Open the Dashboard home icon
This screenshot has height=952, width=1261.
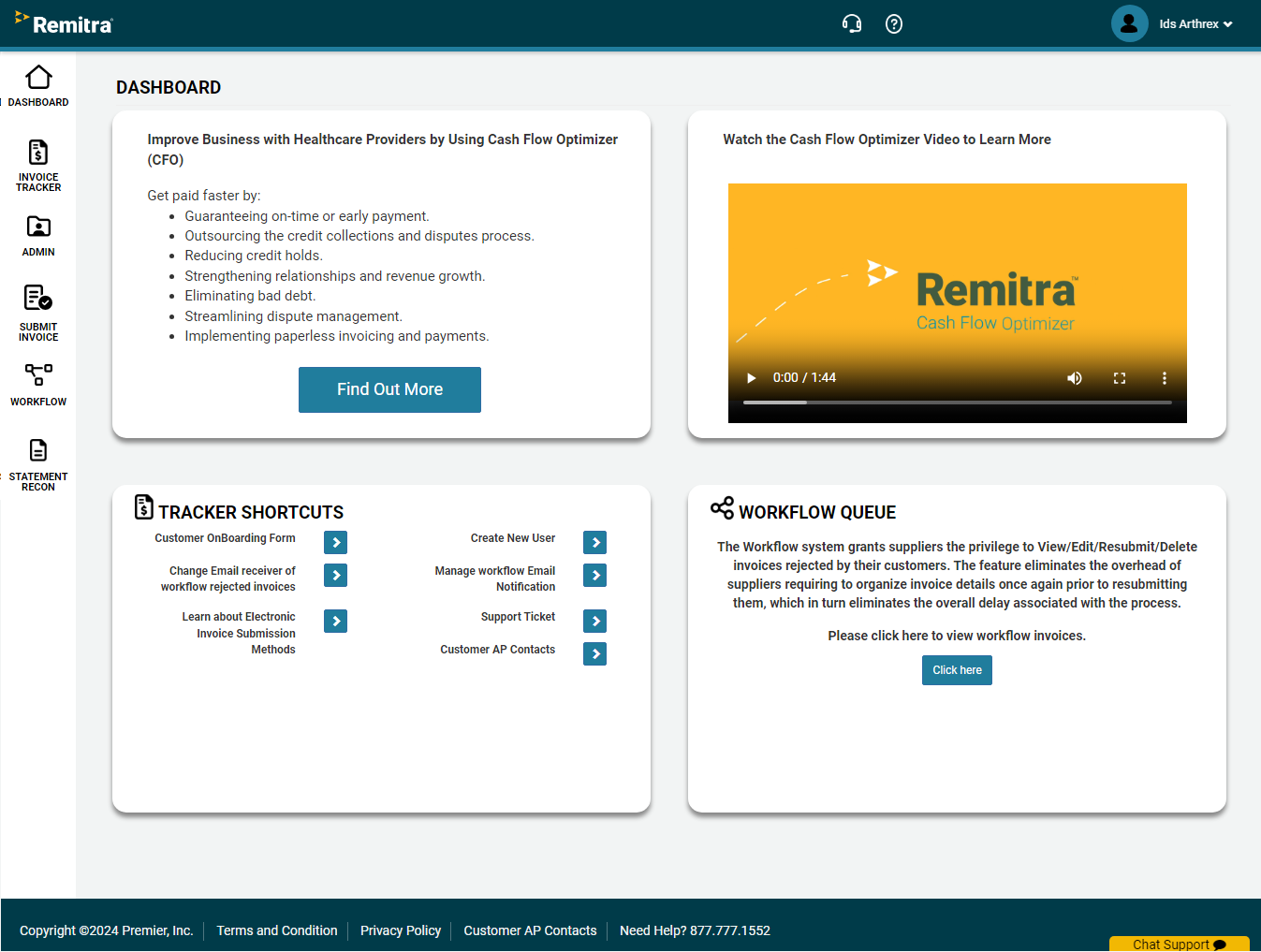pos(38,78)
